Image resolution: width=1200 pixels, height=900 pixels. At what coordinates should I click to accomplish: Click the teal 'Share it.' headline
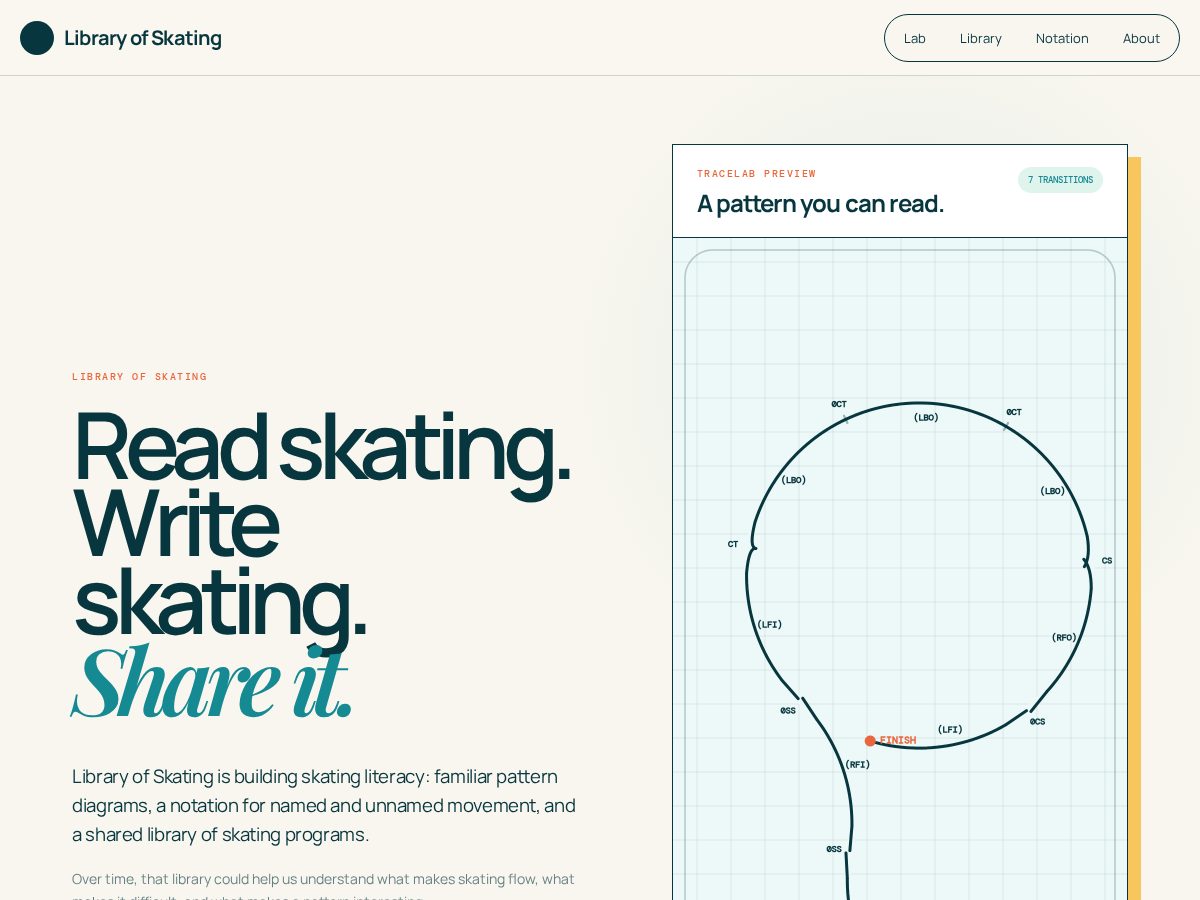coord(213,683)
